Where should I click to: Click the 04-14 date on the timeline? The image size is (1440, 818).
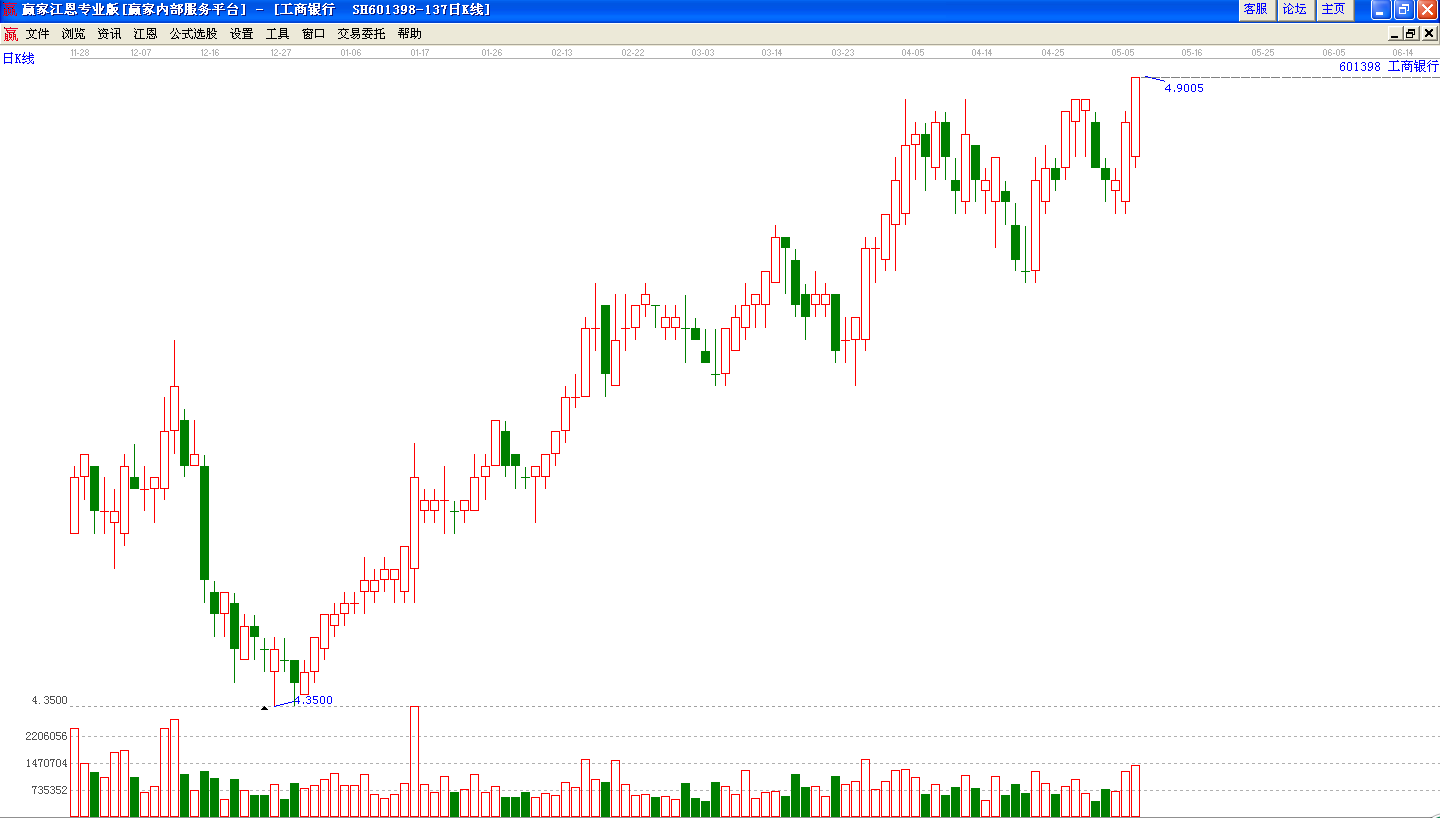[982, 52]
